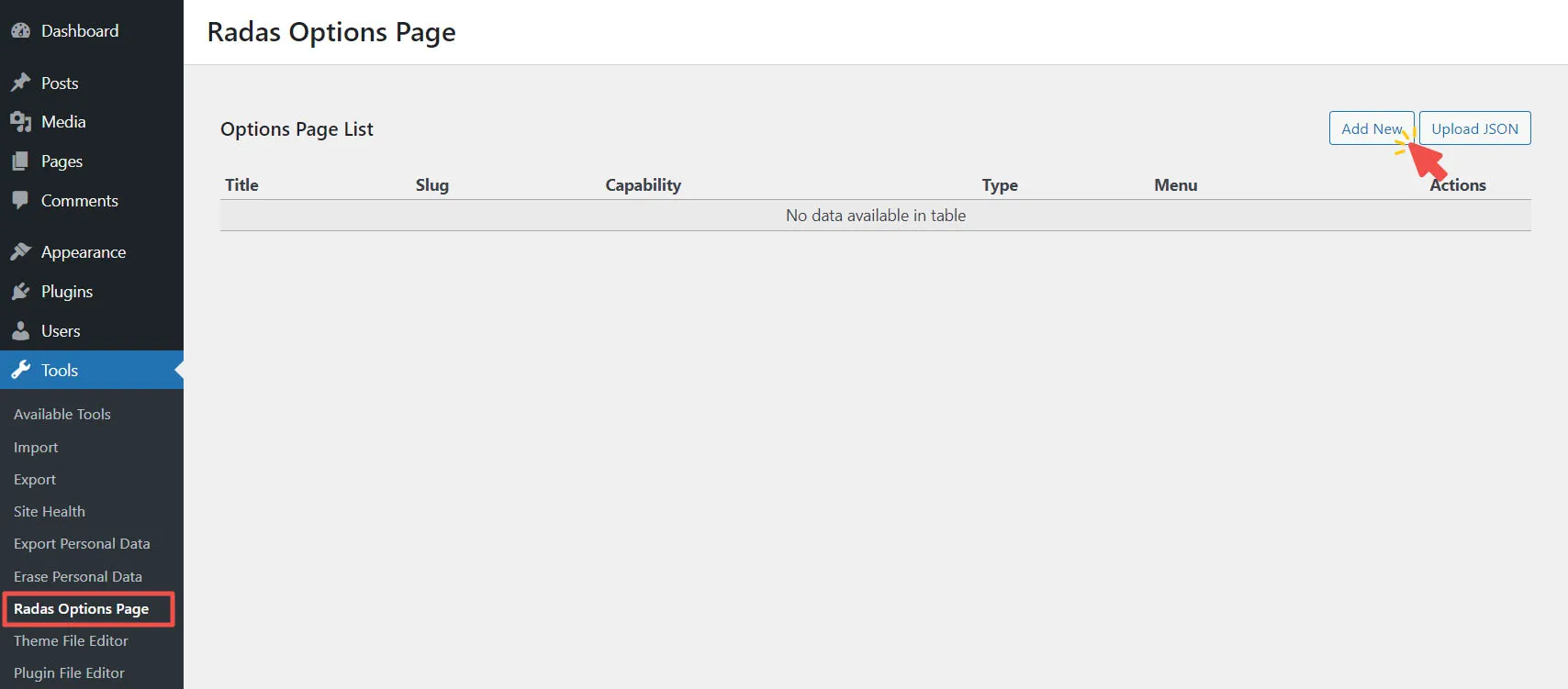Open Export Personal Data link
1568x689 pixels.
(82, 544)
